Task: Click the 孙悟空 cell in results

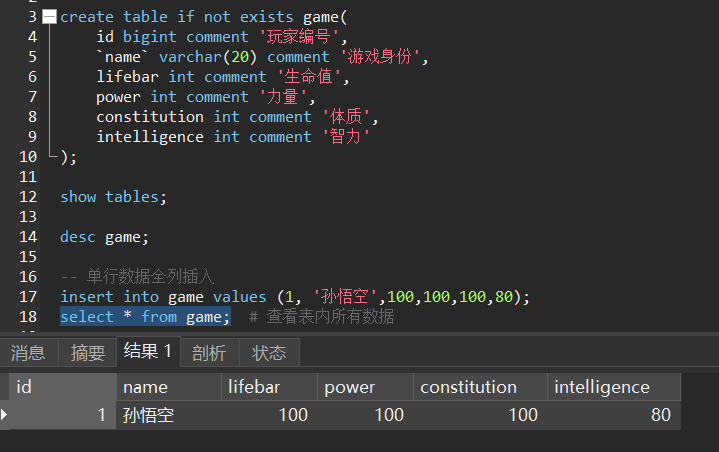Action: [x=169, y=415]
